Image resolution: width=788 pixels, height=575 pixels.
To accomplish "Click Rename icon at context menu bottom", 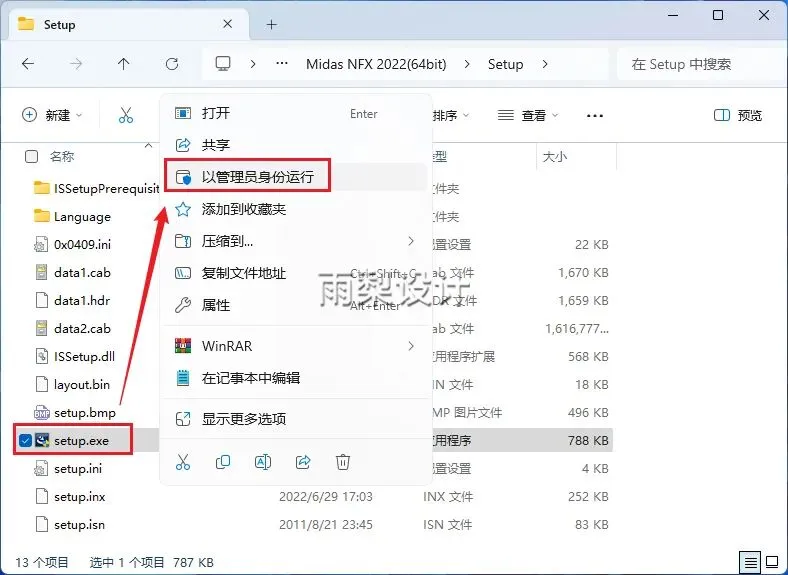I will point(263,461).
